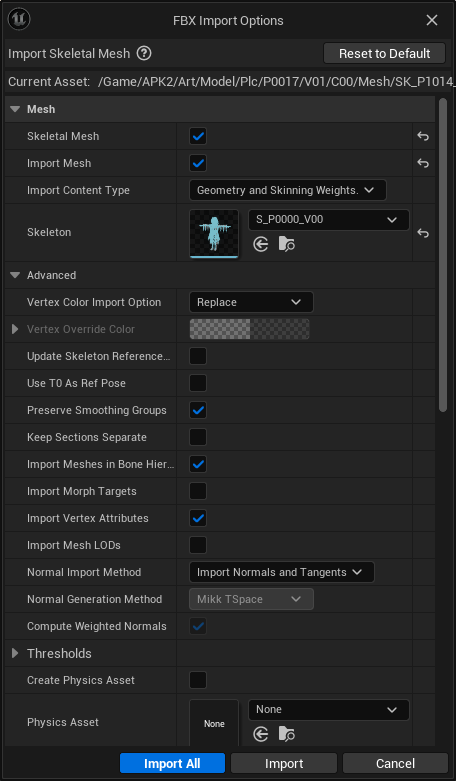Toggle Import Meshes in Bone Hierarchy checkbox

(198, 464)
